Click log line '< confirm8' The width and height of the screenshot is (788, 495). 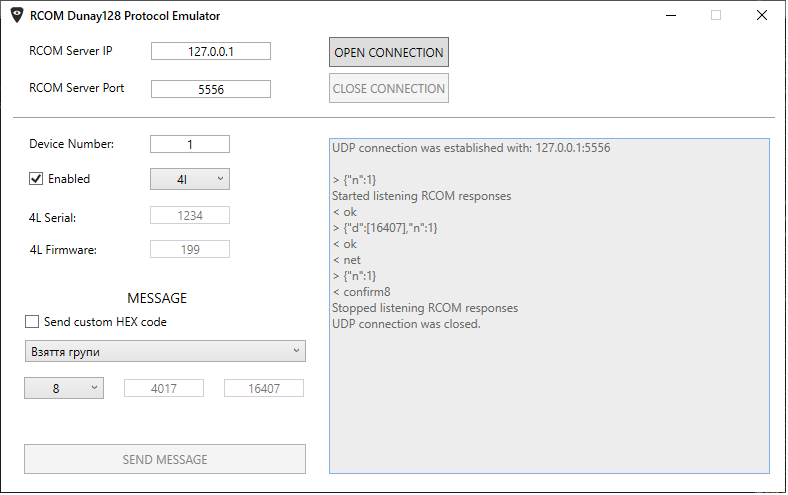[361, 292]
